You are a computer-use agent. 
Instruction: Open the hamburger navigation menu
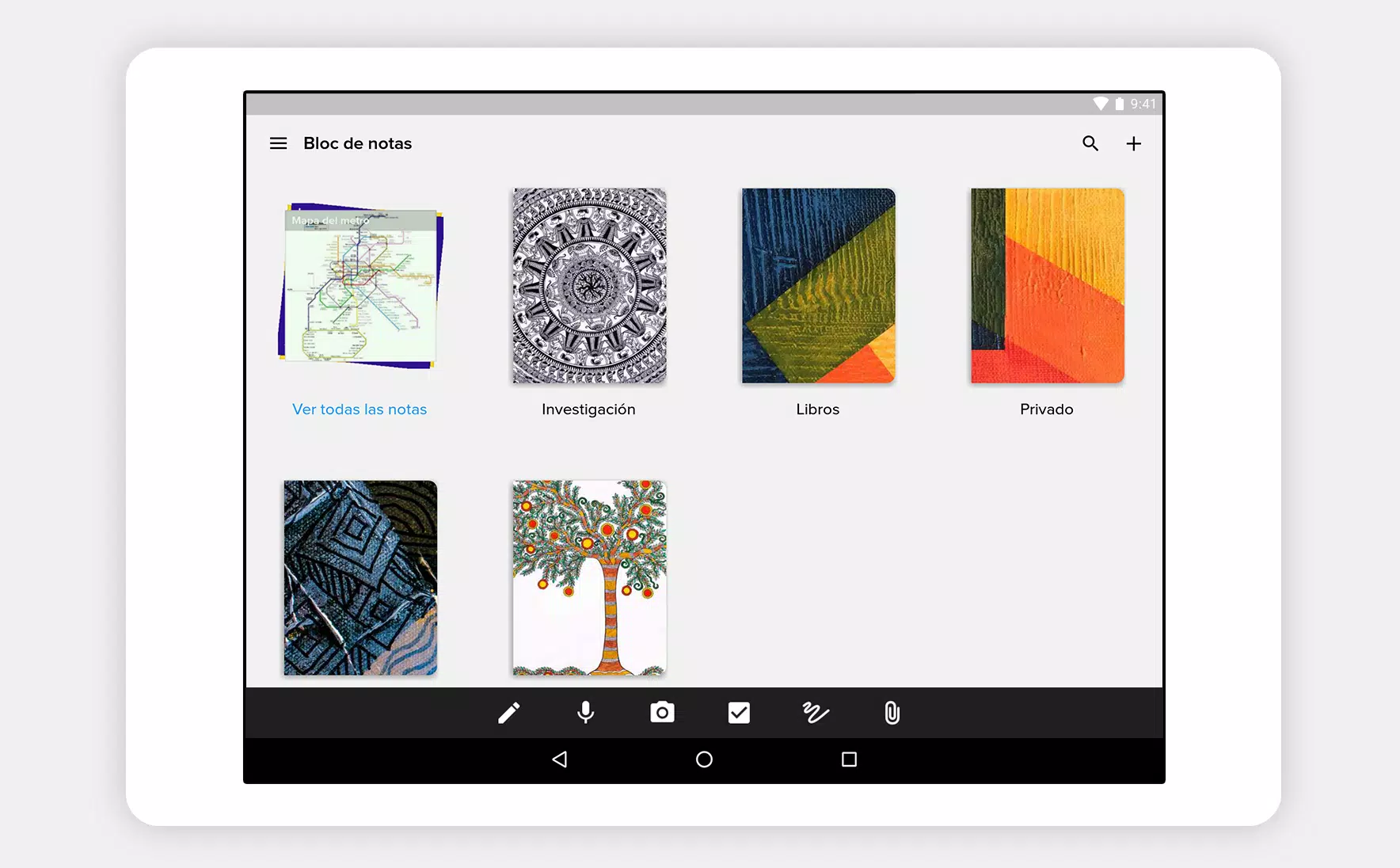tap(278, 143)
